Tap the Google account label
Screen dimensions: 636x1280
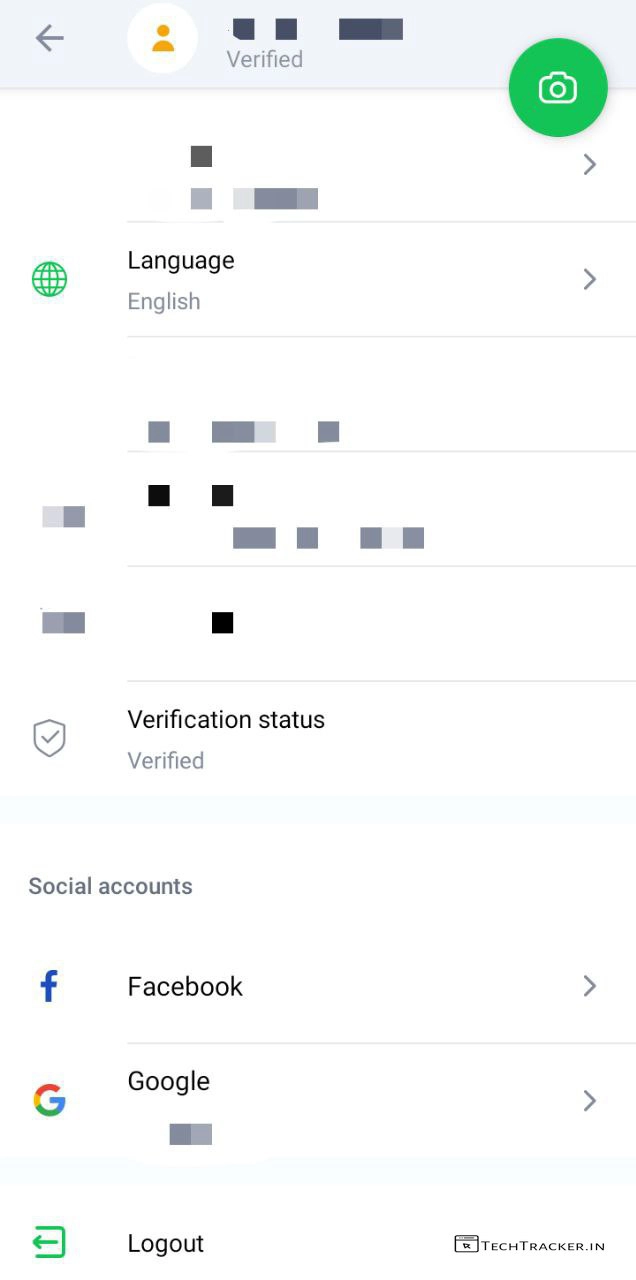168,1082
